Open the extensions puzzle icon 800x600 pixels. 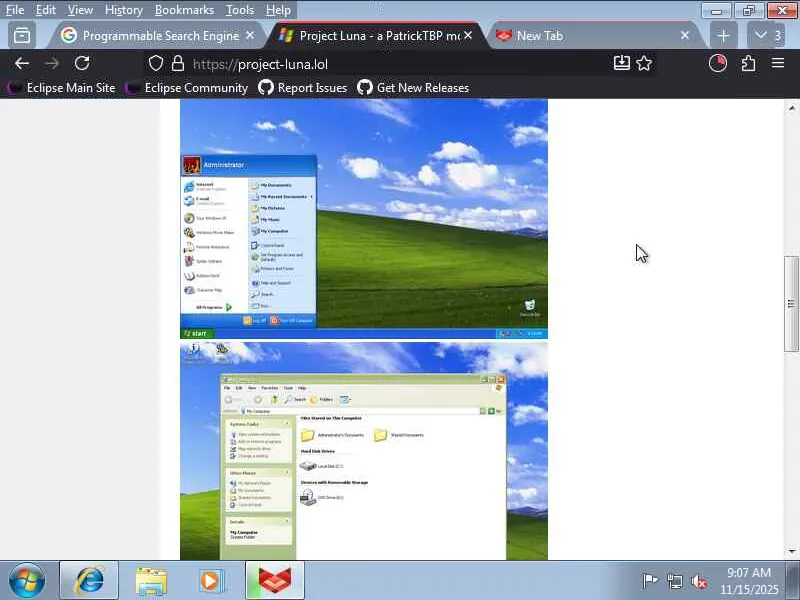coord(748,63)
